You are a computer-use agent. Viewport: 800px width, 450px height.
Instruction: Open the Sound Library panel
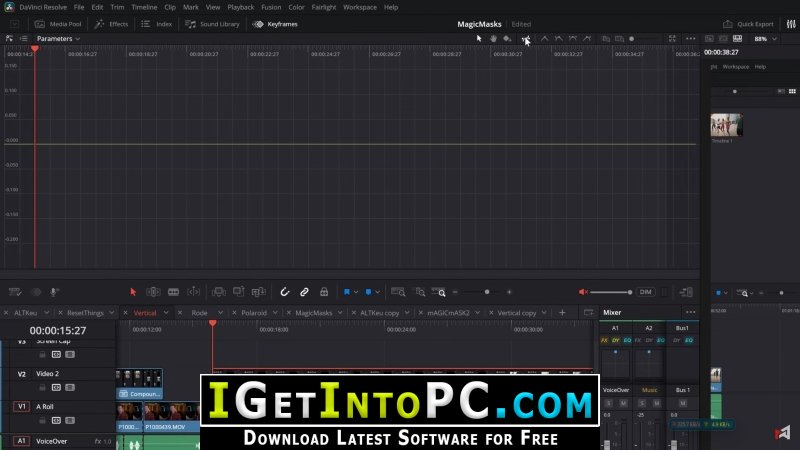click(x=212, y=24)
